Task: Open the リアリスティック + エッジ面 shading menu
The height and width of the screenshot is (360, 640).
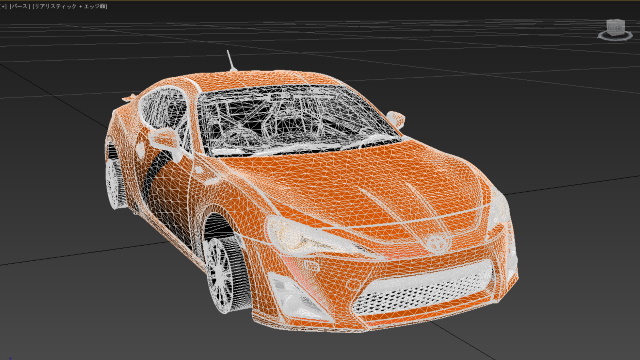Action: click(x=70, y=6)
